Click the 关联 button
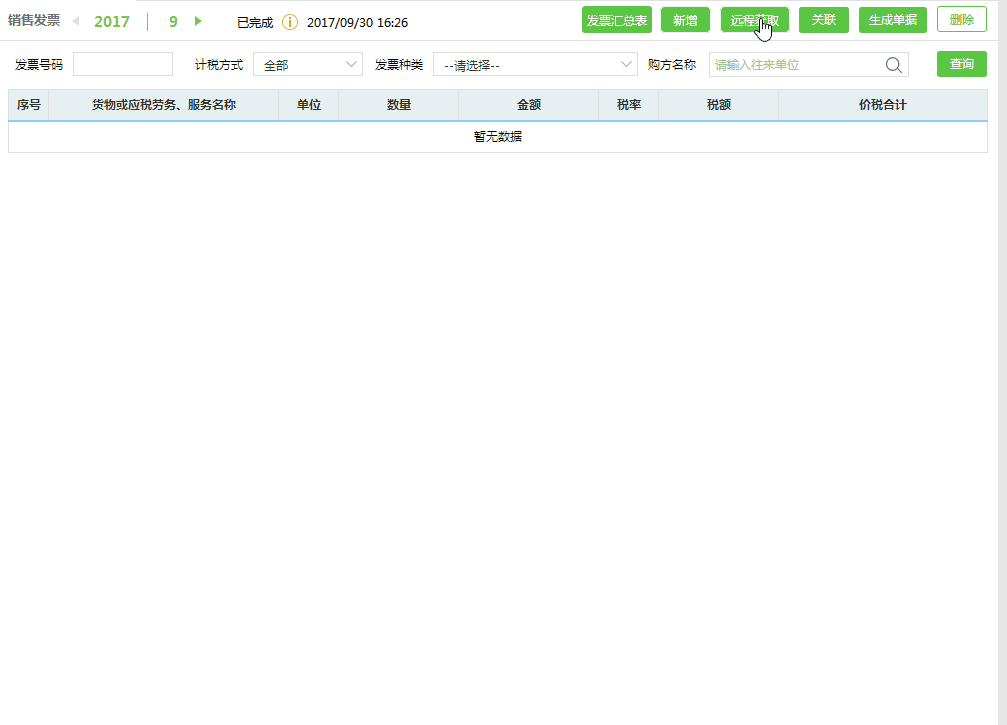This screenshot has height=725, width=1007. click(823, 19)
